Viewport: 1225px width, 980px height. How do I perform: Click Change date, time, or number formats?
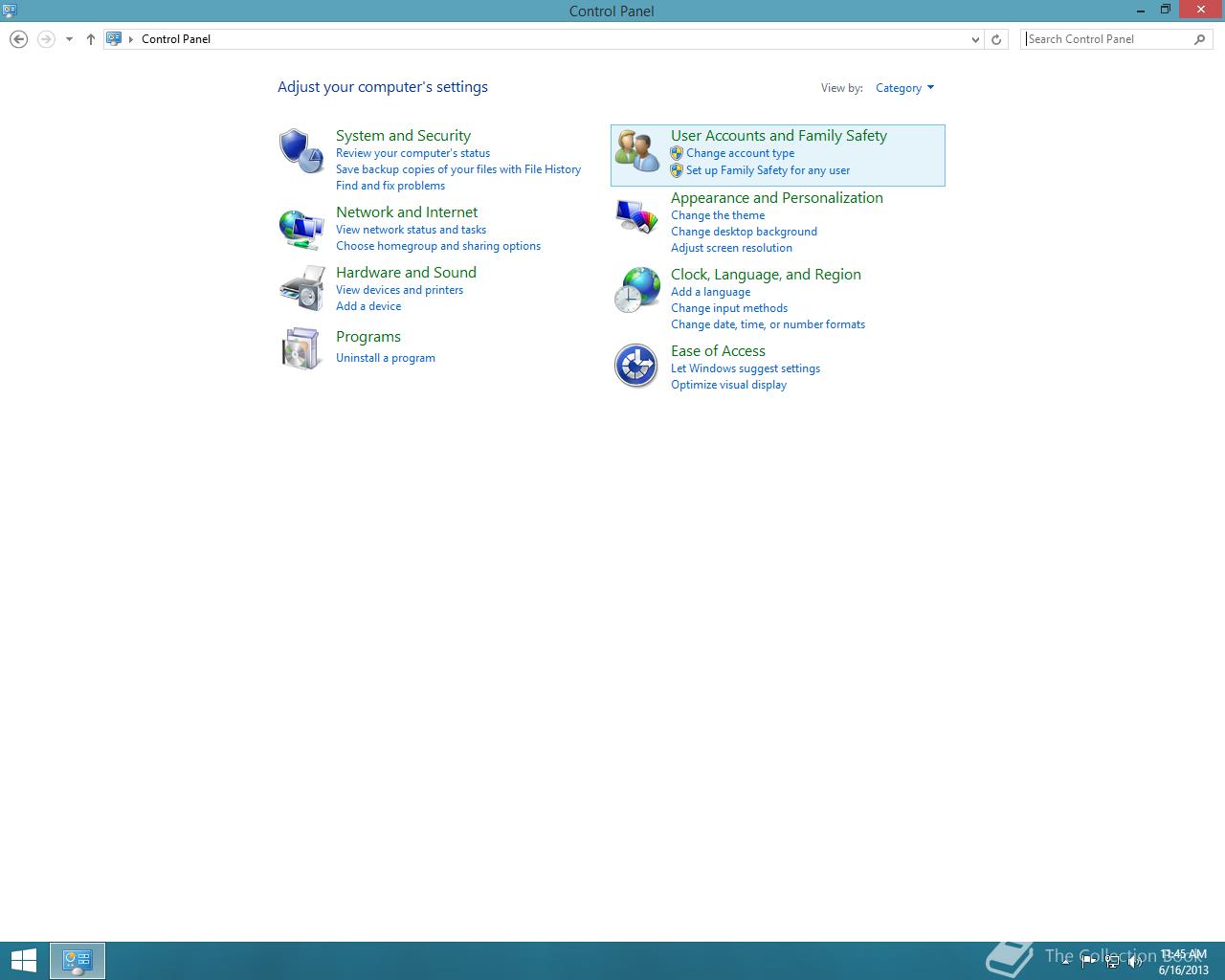768,324
